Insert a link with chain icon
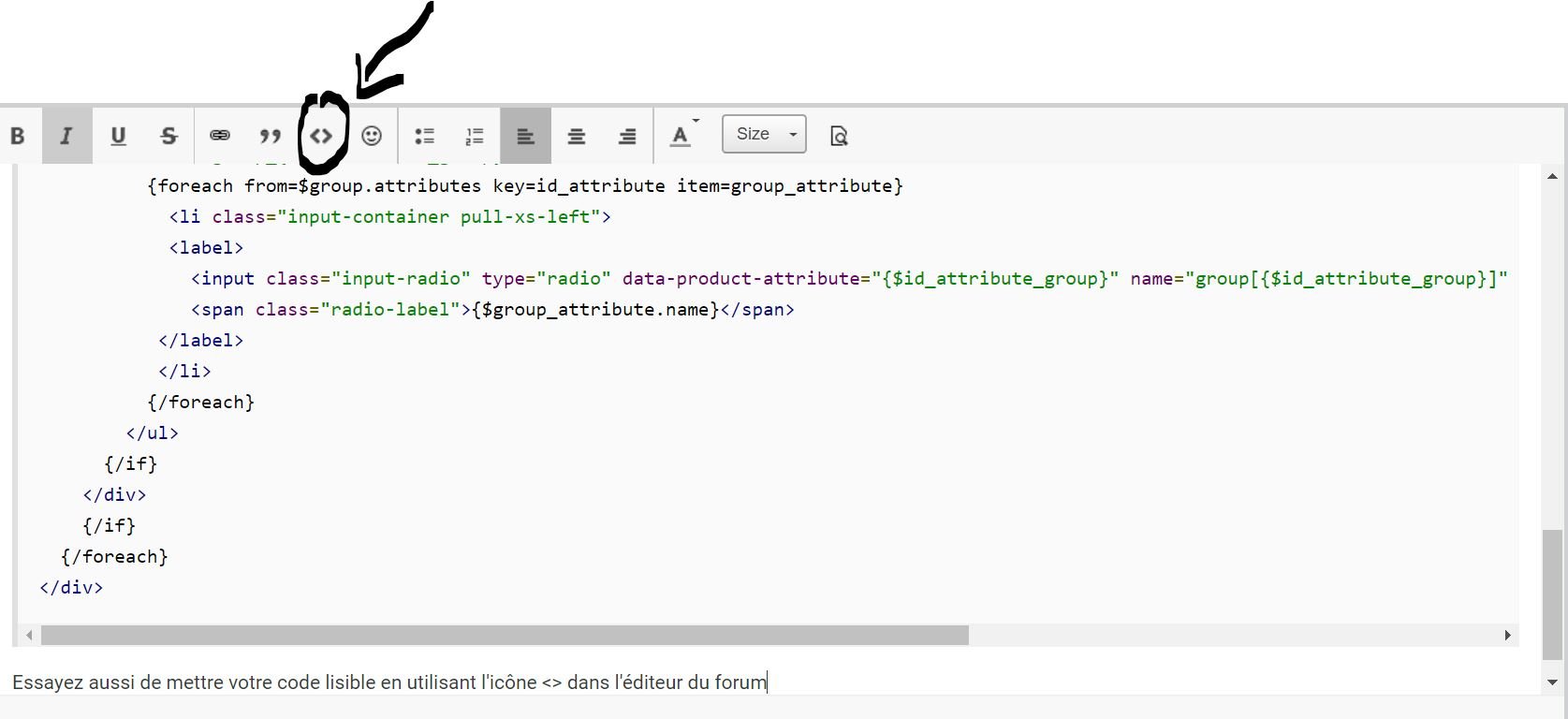Image resolution: width=1568 pixels, height=719 pixels. pyautogui.click(x=220, y=136)
